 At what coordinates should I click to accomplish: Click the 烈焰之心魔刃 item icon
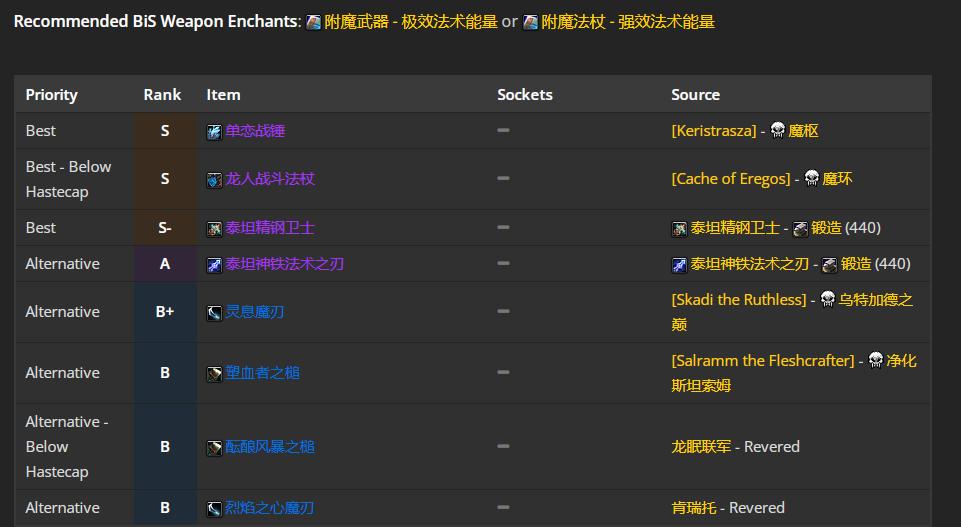click(x=214, y=509)
